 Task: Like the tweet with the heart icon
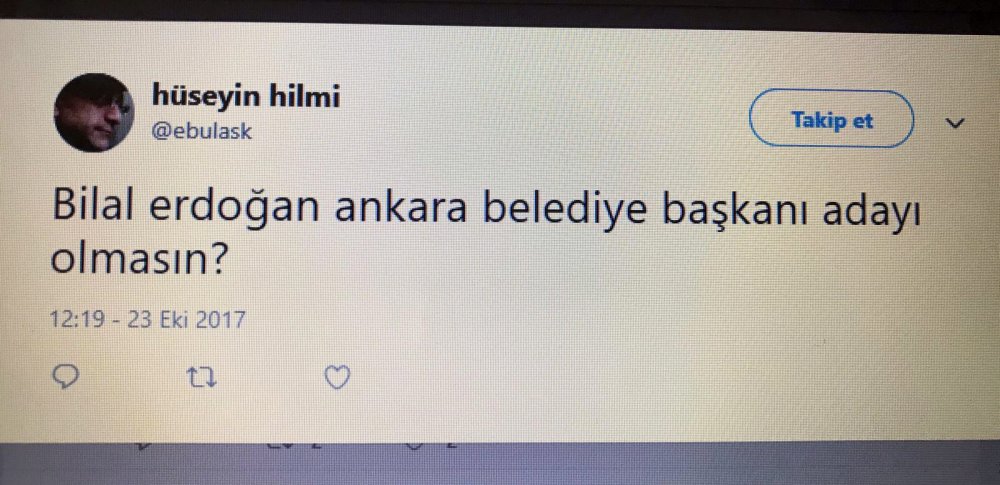coord(337,378)
